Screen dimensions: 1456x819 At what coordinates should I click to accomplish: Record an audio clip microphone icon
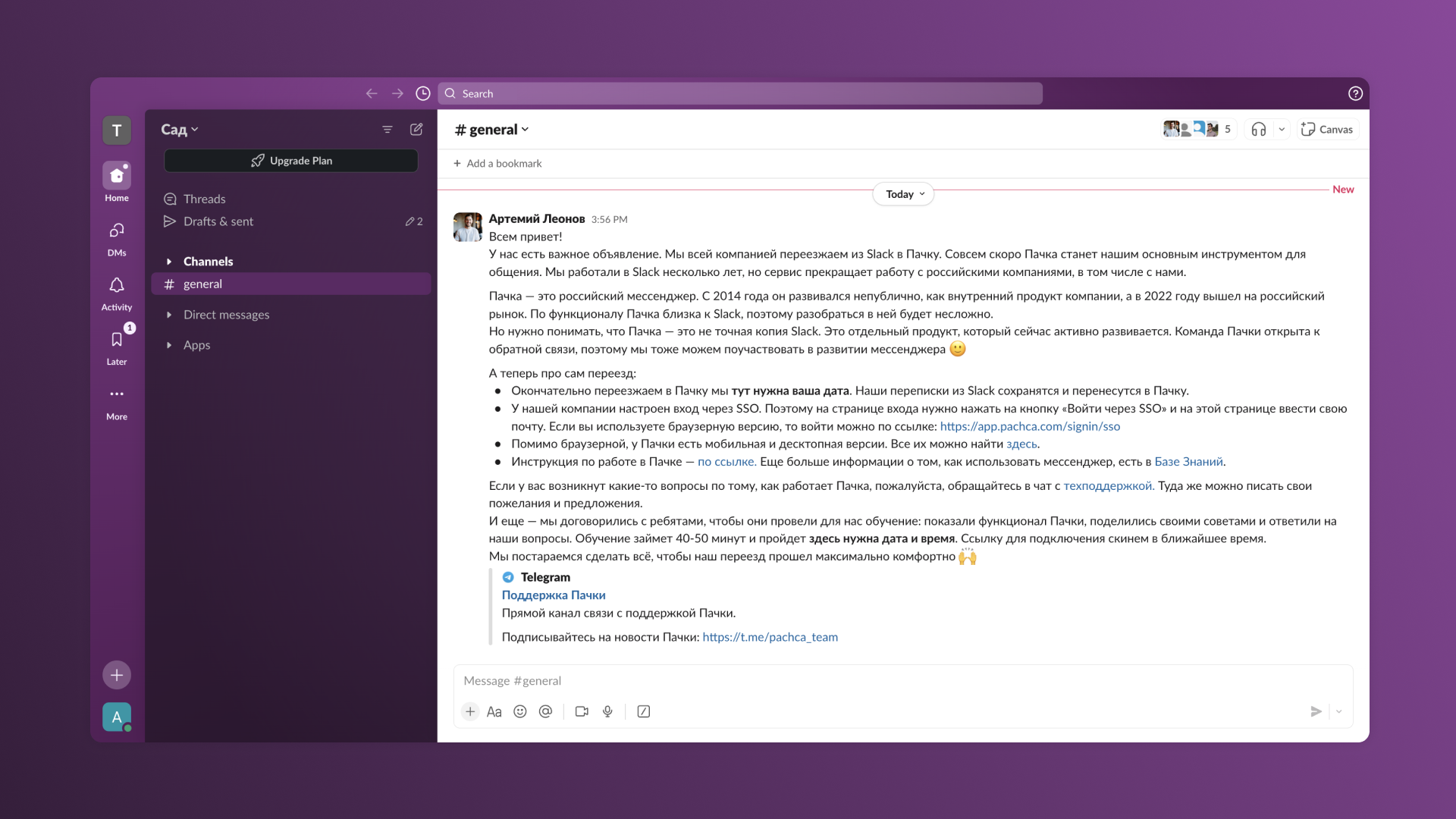pos(607,711)
